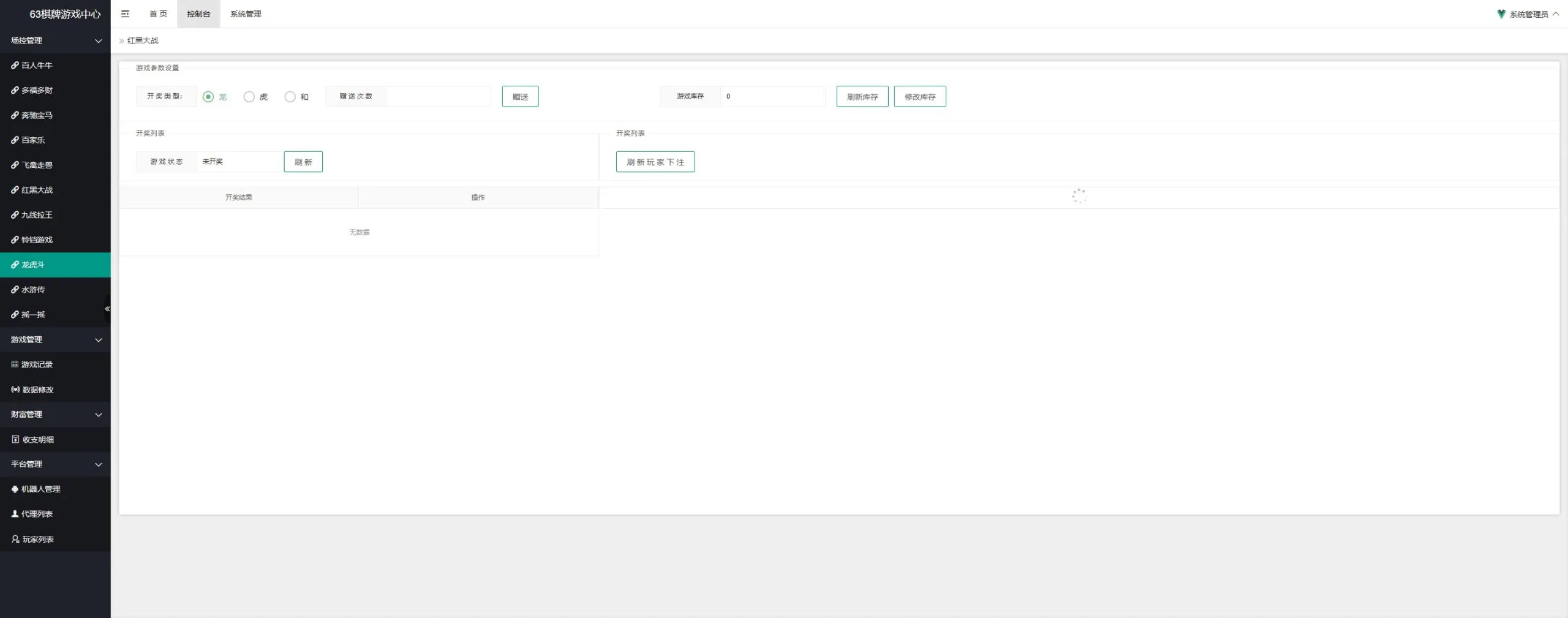Screen dimensions: 1568x618
Task: Open 摇一摇 link icon in sidebar
Action: tap(15, 314)
